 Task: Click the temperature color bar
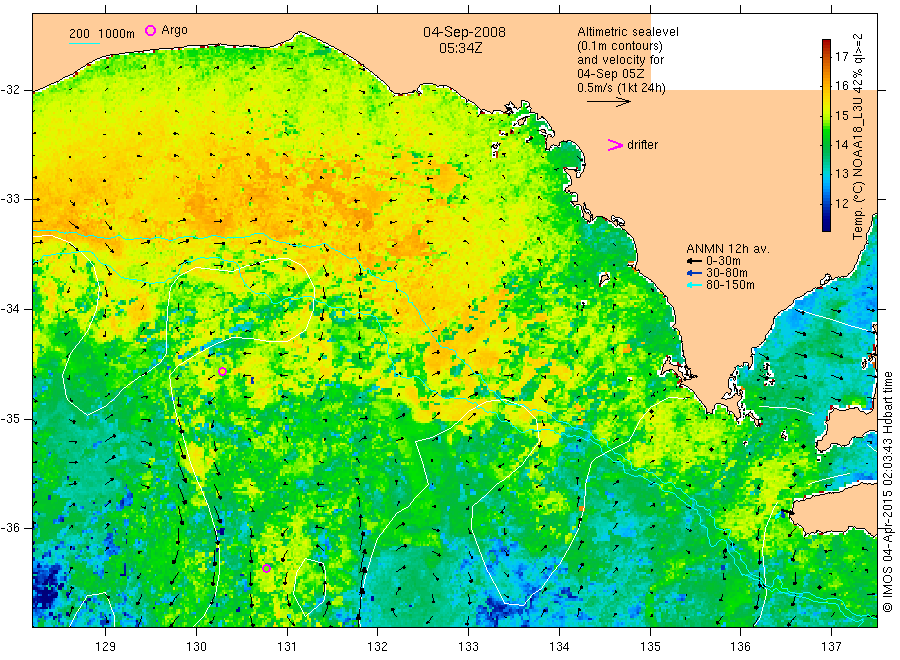(x=827, y=135)
